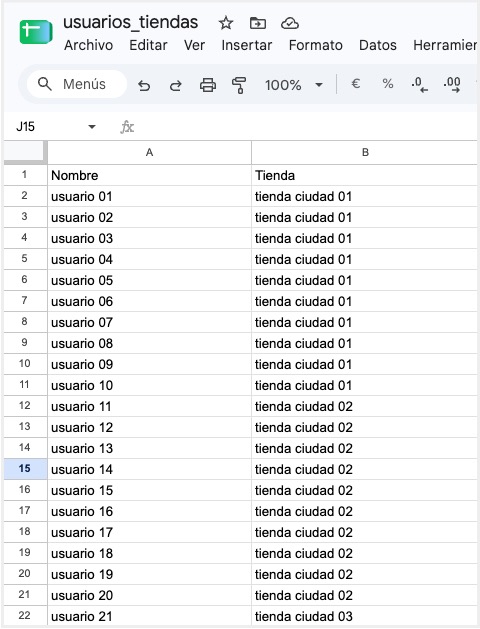Open the Editar menu
Viewport: 480px width, 629px height.
(148, 45)
